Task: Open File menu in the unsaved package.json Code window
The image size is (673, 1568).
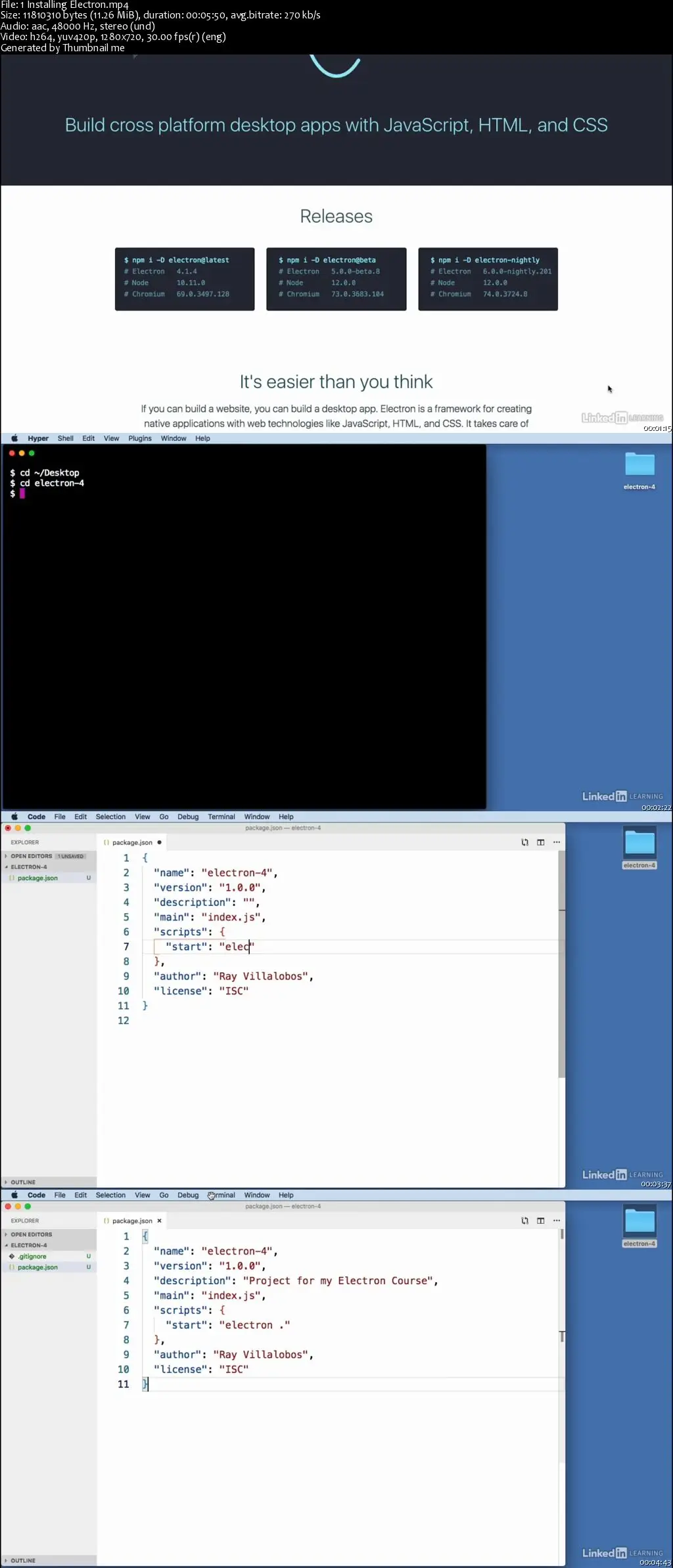Action: [60, 817]
